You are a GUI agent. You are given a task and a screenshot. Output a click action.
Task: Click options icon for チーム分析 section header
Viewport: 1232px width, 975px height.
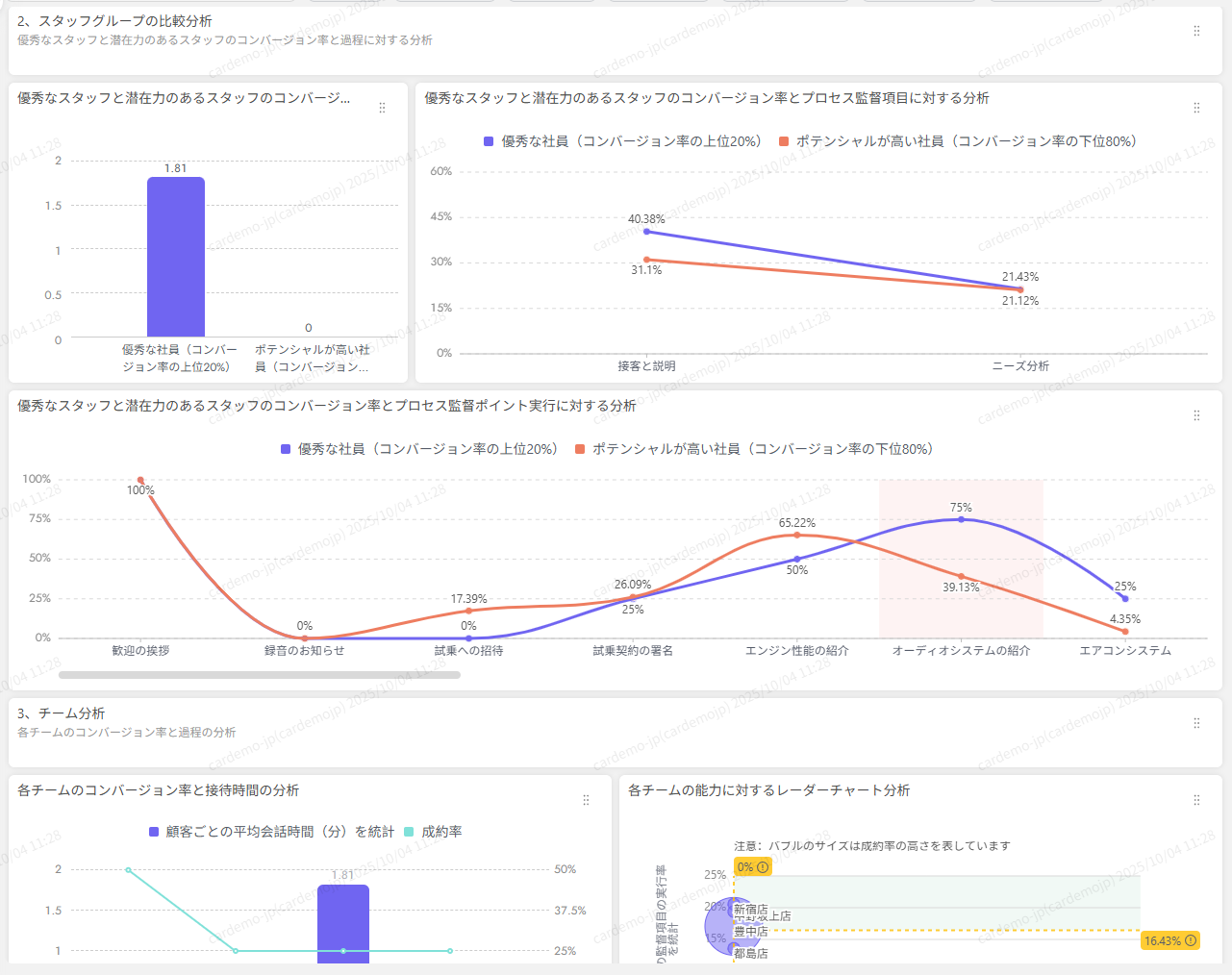[1196, 723]
